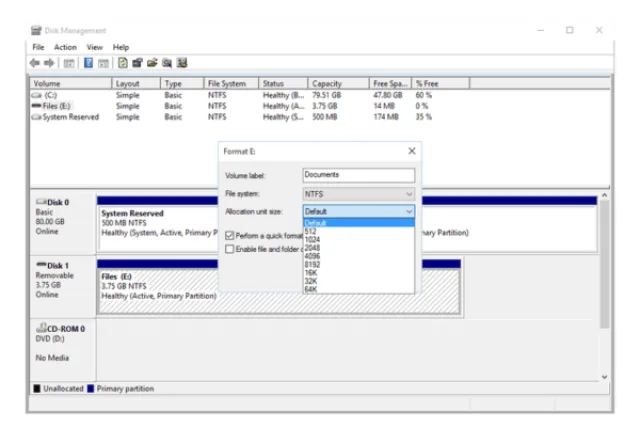Click the Volume label field containing Documents
Screen dimensions: 640x427
(359, 175)
